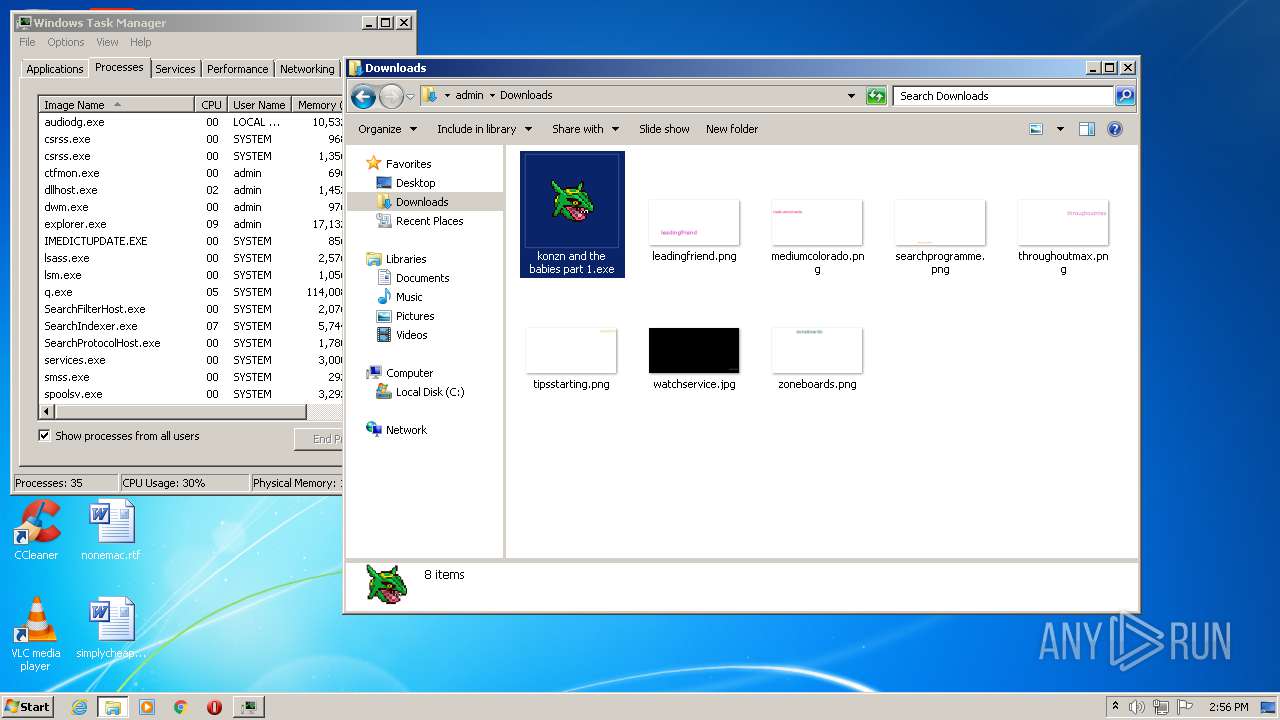Select tipsstarting.png file
Viewport: 1280px width, 720px height.
571,359
